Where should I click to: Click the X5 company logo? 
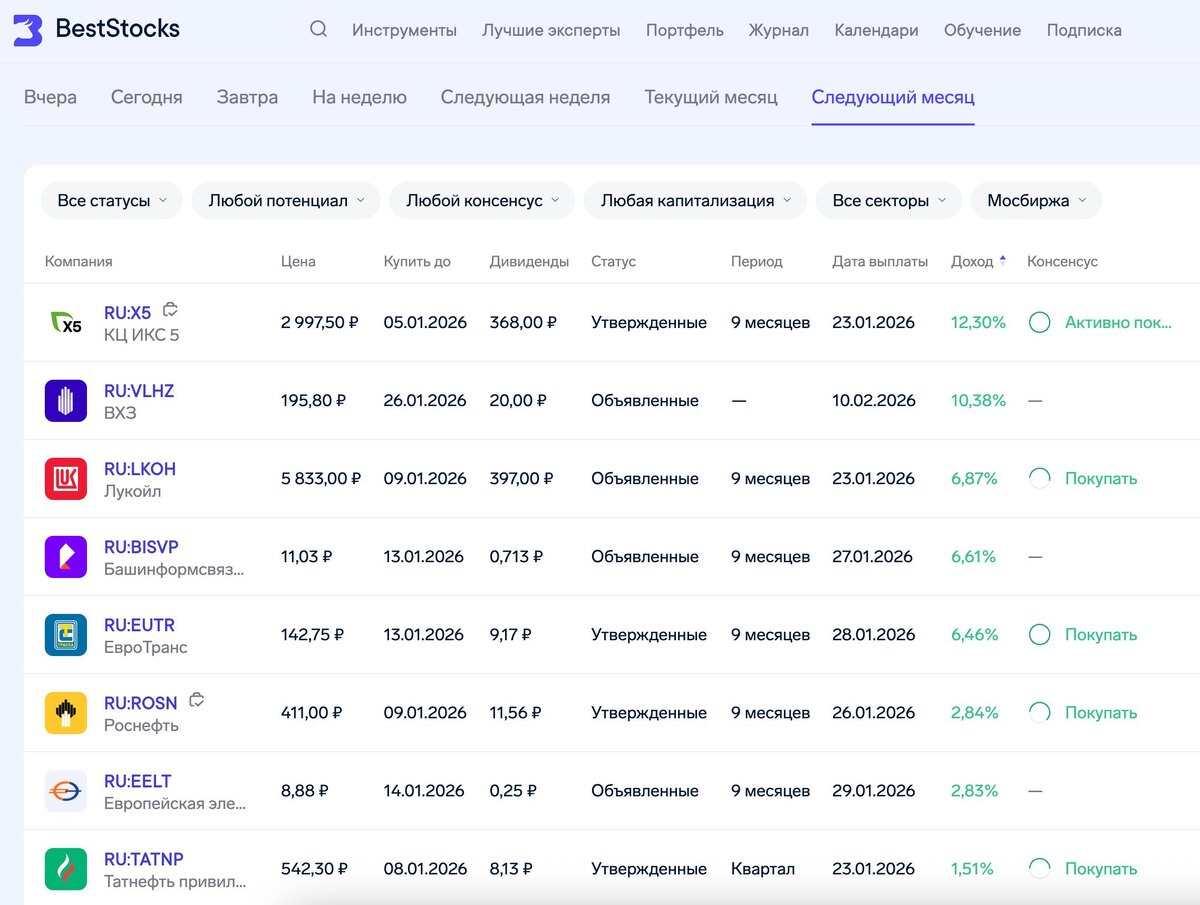(x=66, y=323)
